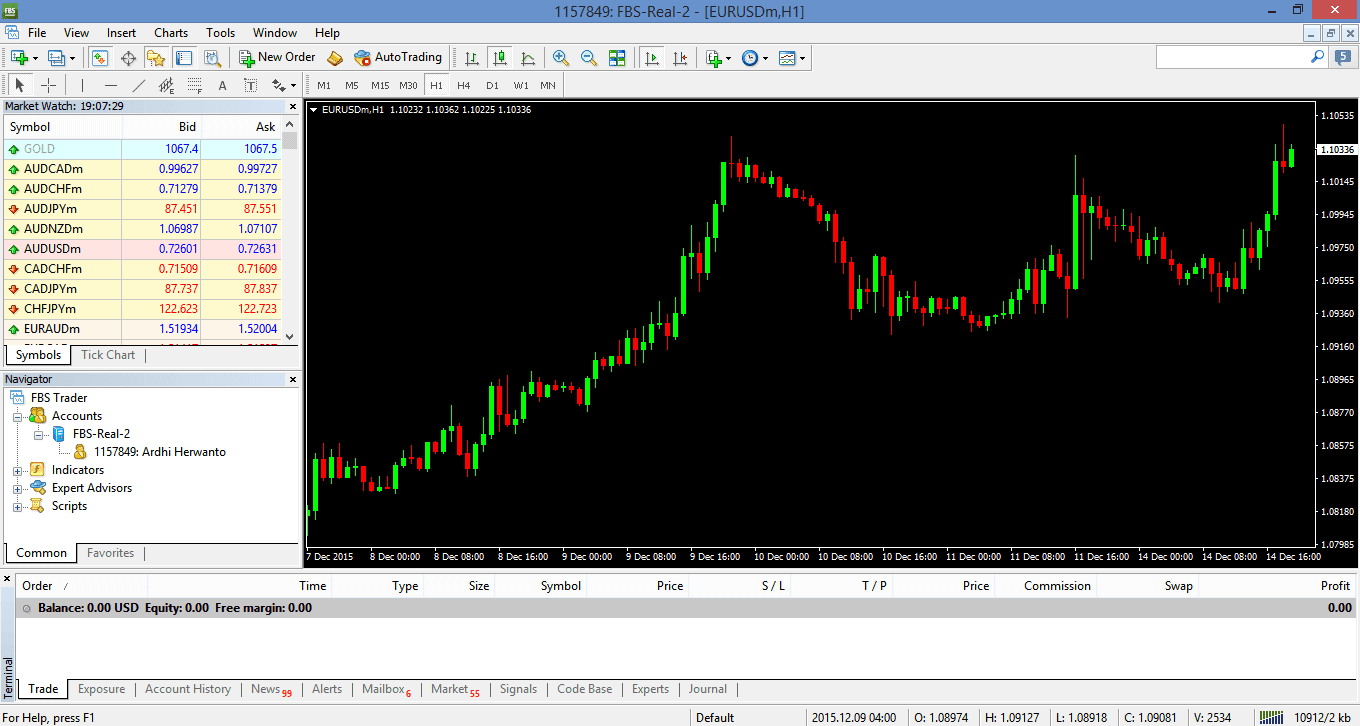Click the New Chart toolbar icon
The height and width of the screenshot is (726, 1360).
(22, 58)
